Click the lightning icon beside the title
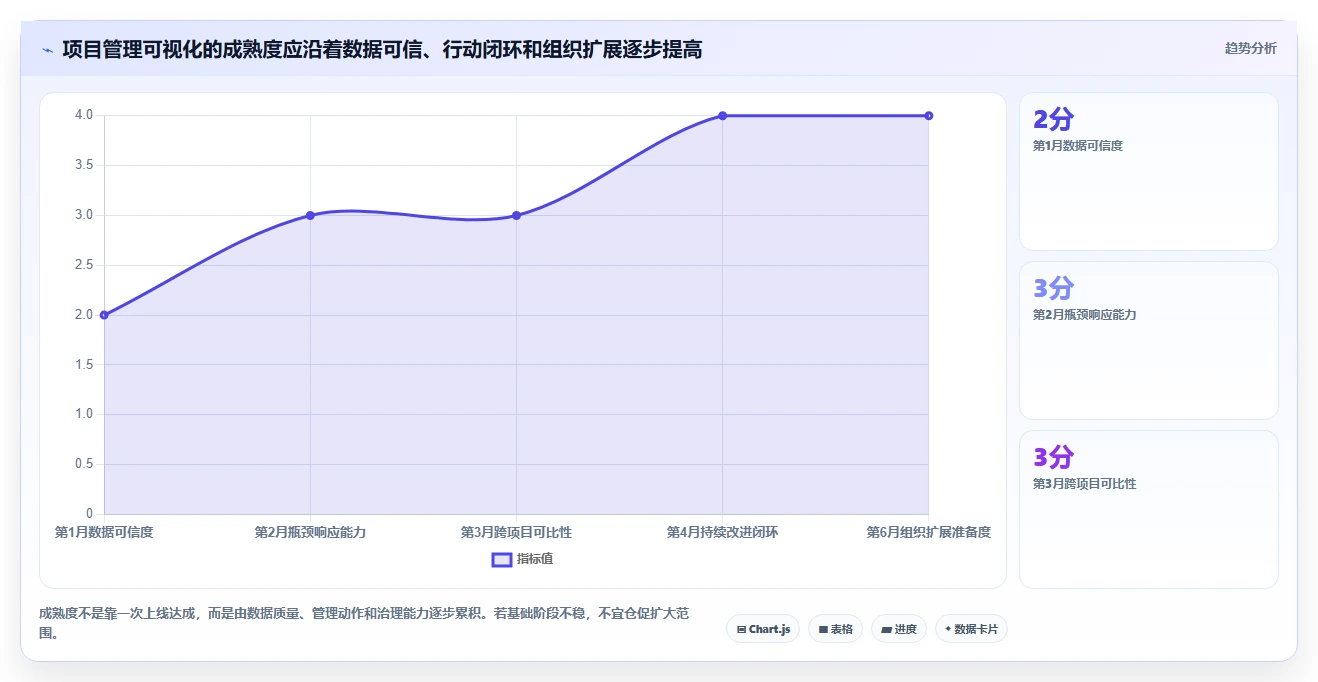Image resolution: width=1318 pixels, height=682 pixels. point(47,49)
